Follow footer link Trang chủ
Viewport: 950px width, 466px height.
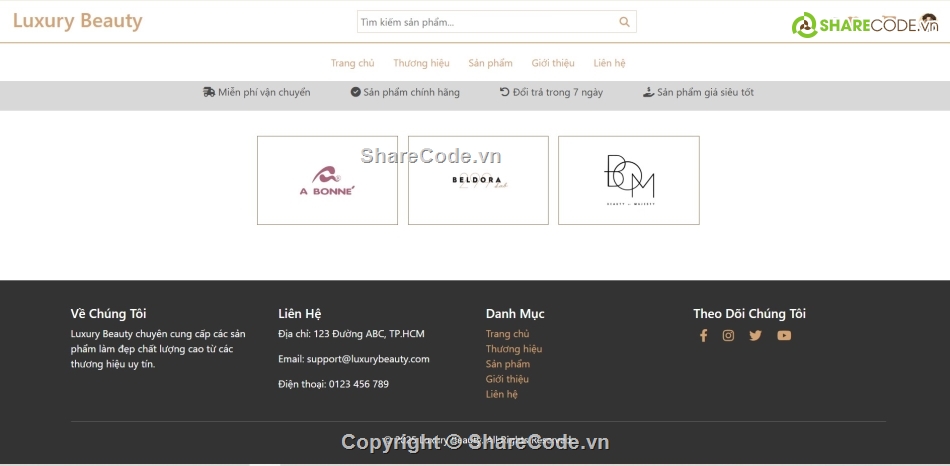coord(508,334)
